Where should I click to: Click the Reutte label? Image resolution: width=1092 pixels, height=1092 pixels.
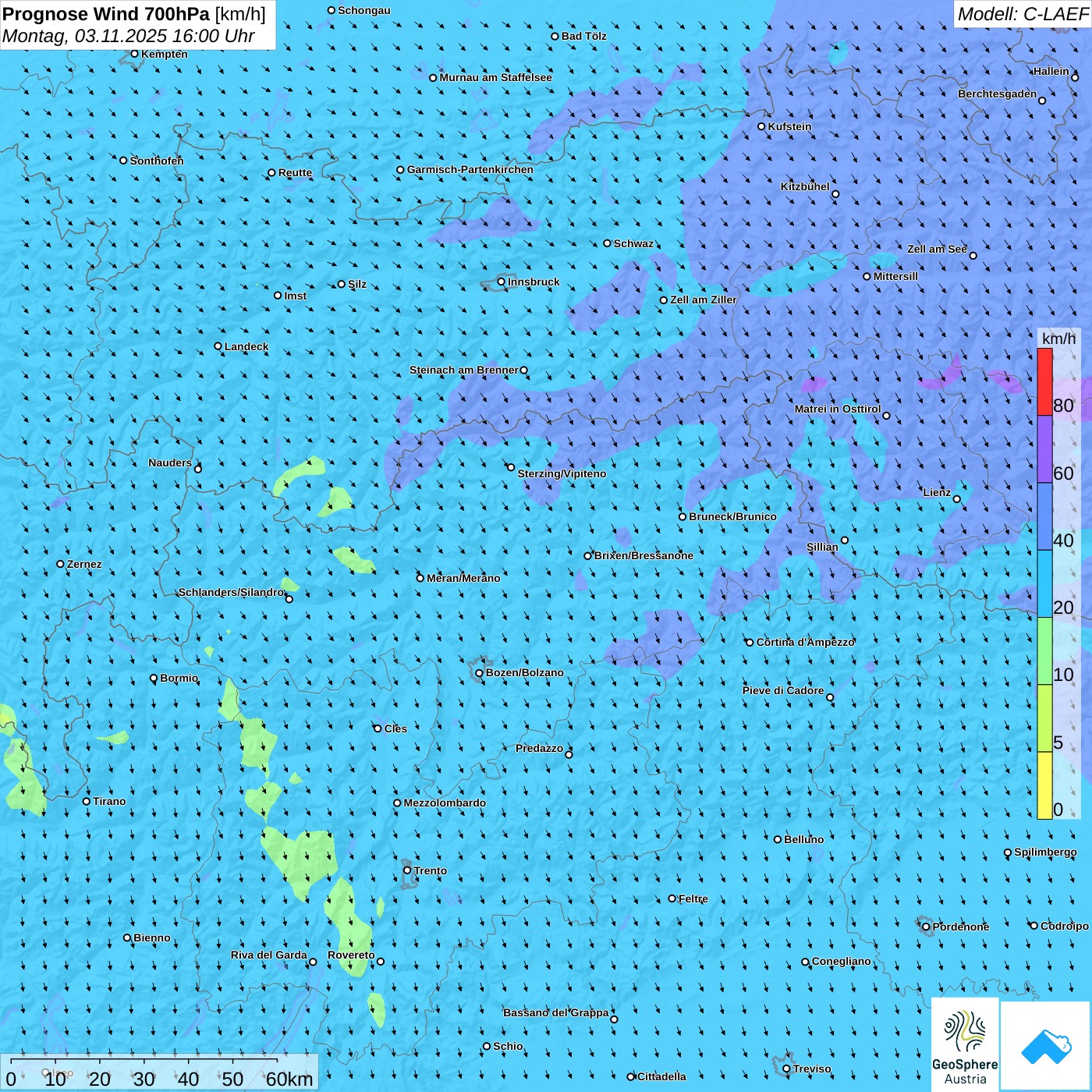point(295,172)
